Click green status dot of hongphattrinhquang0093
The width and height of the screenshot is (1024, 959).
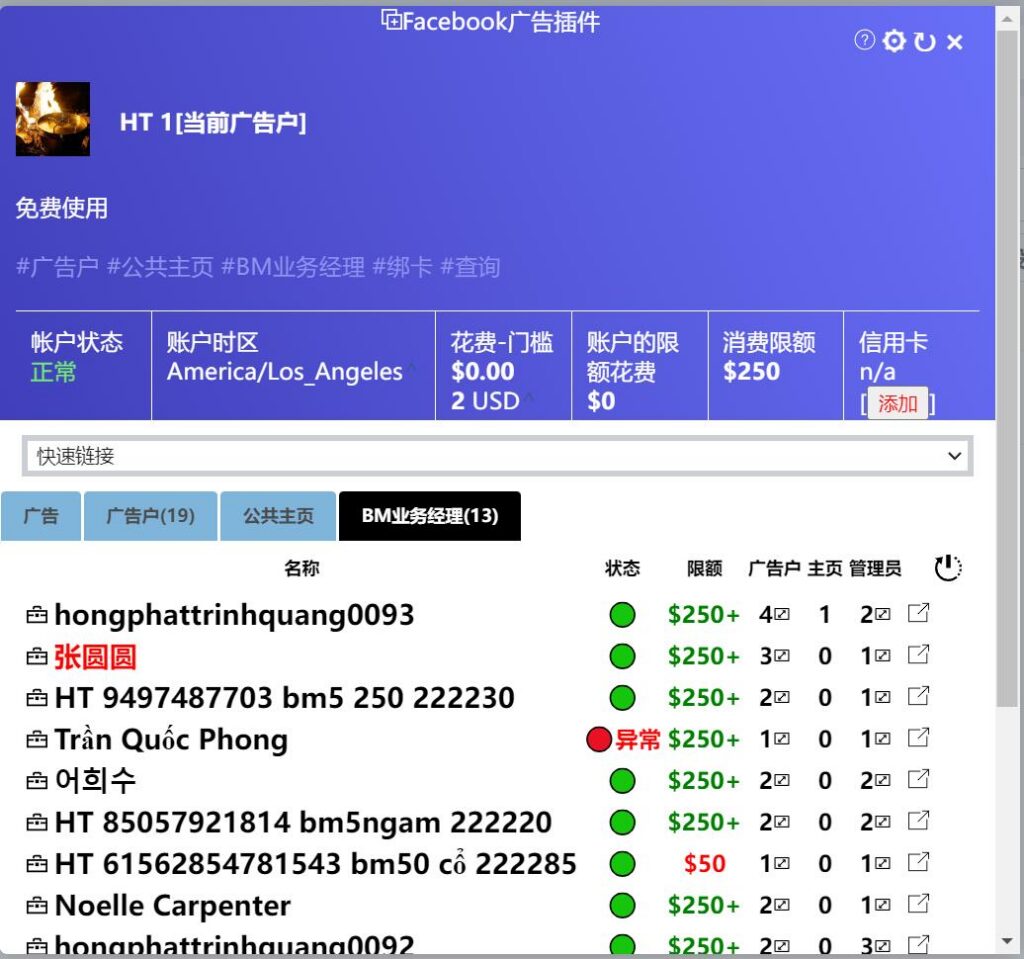[x=622, y=615]
